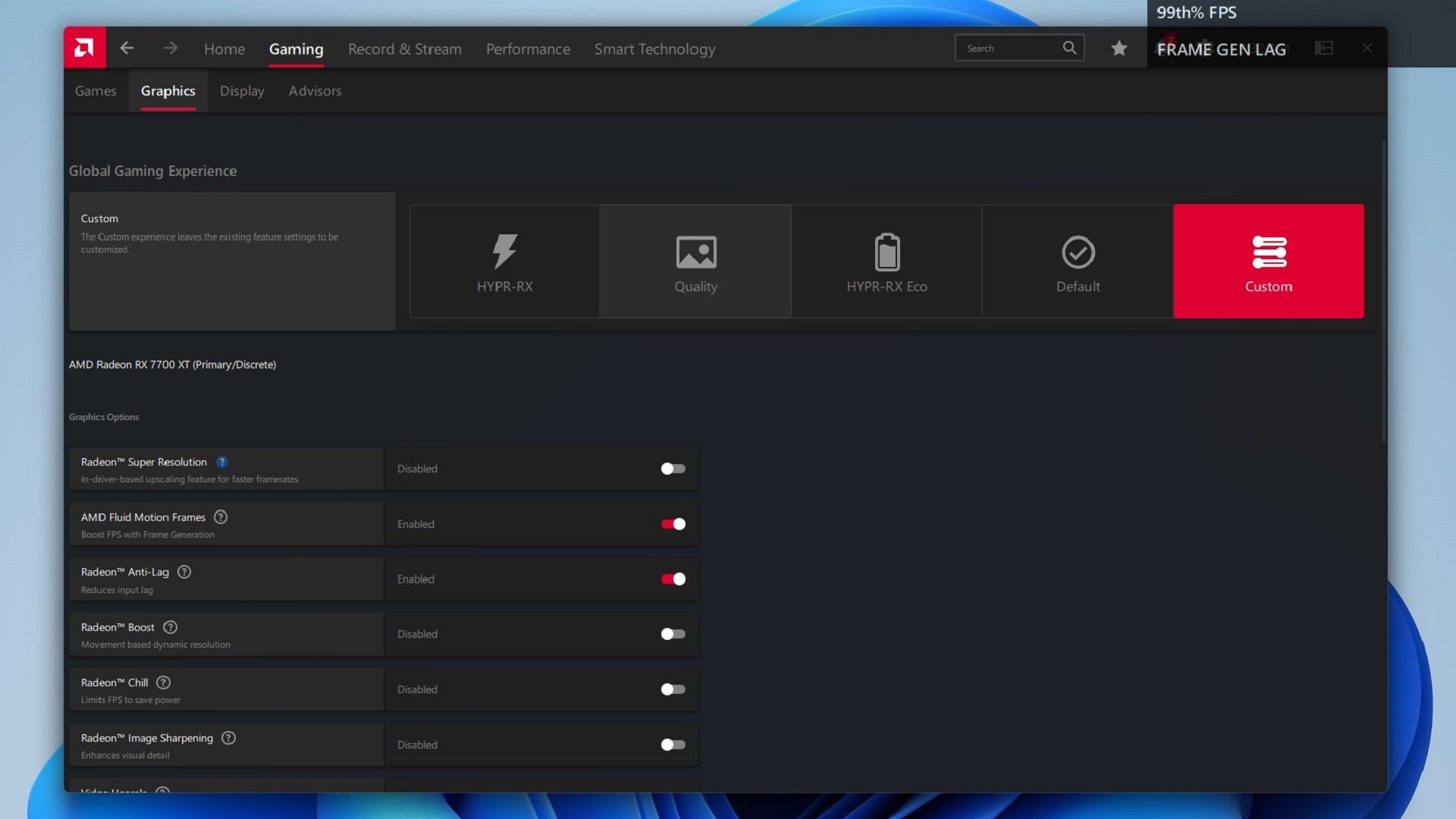Select the Custom preset tile

tap(1269, 260)
